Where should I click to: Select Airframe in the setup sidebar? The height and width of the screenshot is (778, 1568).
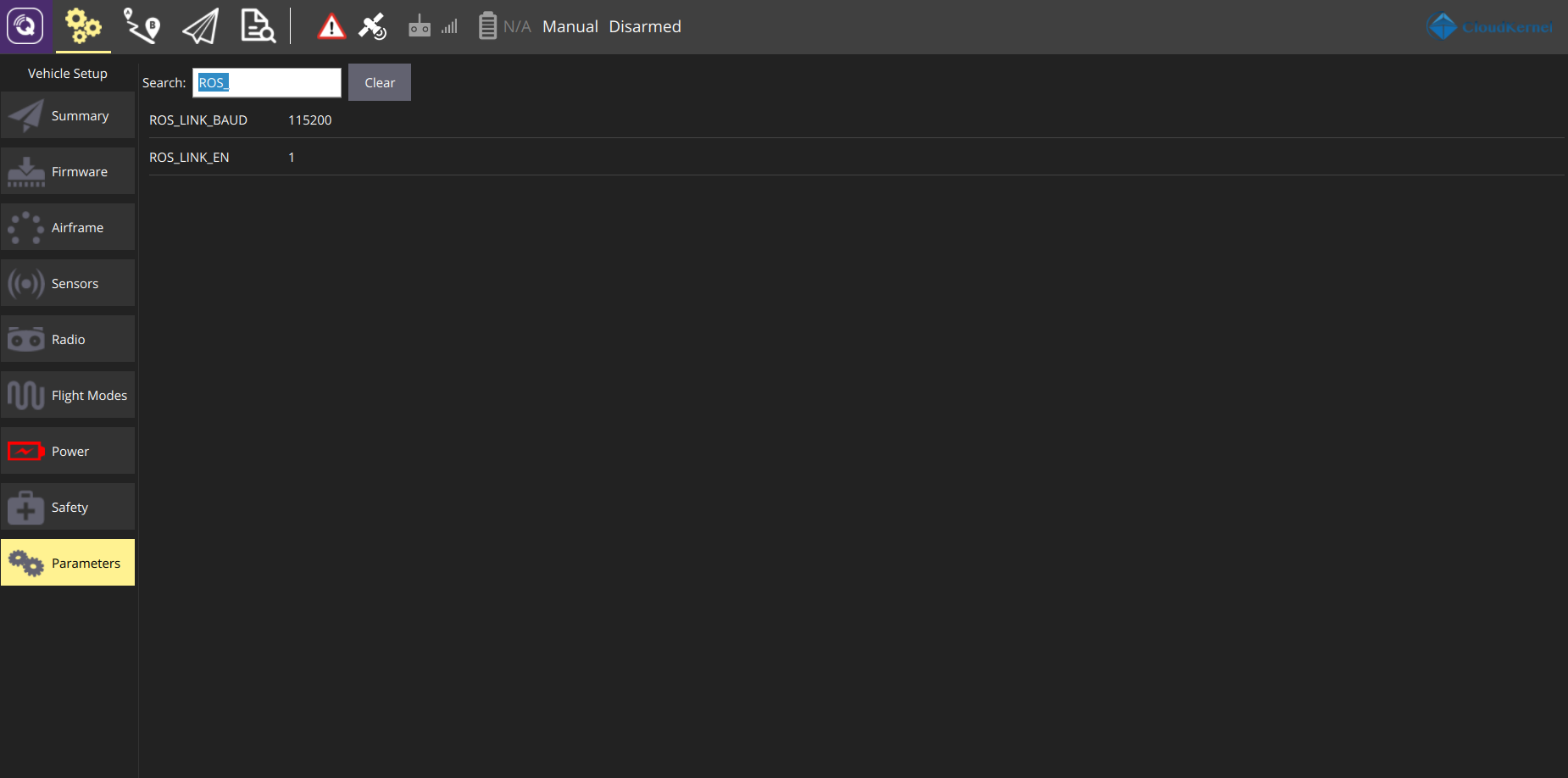[x=68, y=228]
